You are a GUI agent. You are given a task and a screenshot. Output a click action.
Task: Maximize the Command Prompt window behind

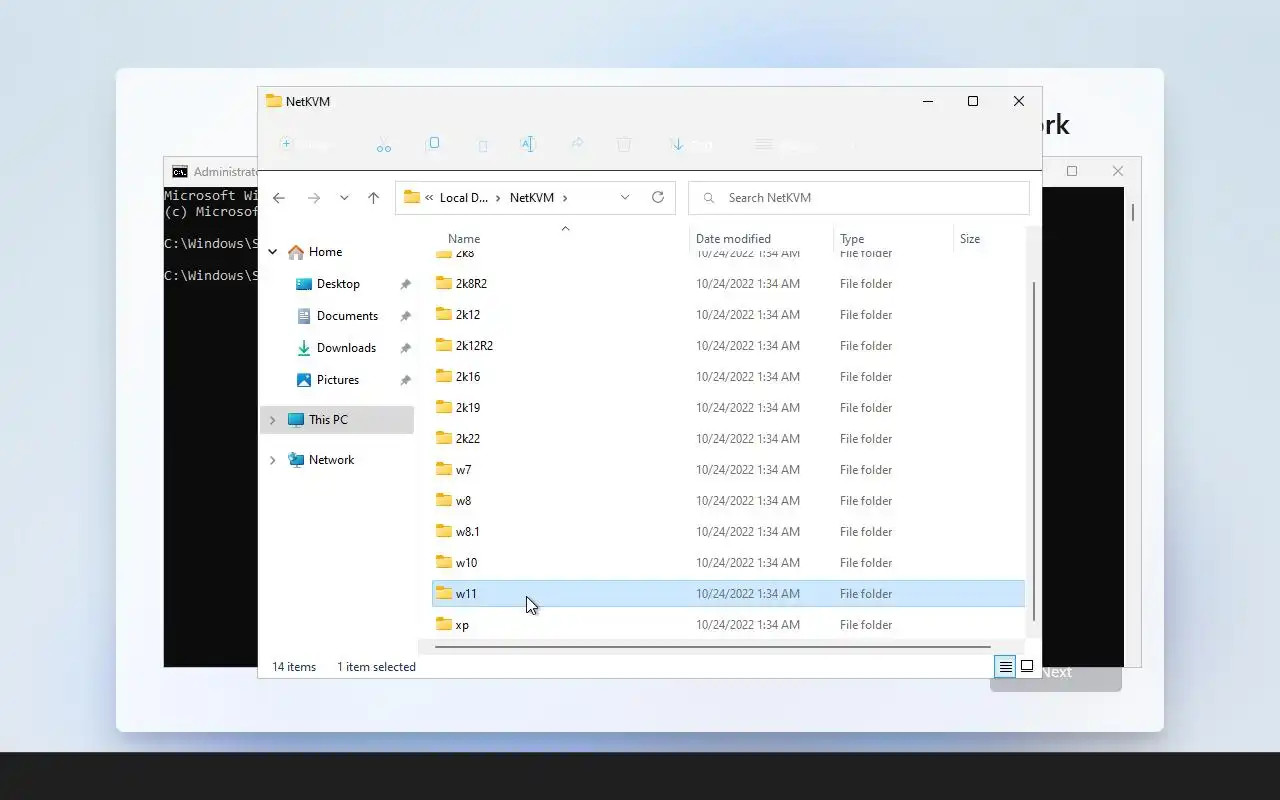pyautogui.click(x=1072, y=172)
